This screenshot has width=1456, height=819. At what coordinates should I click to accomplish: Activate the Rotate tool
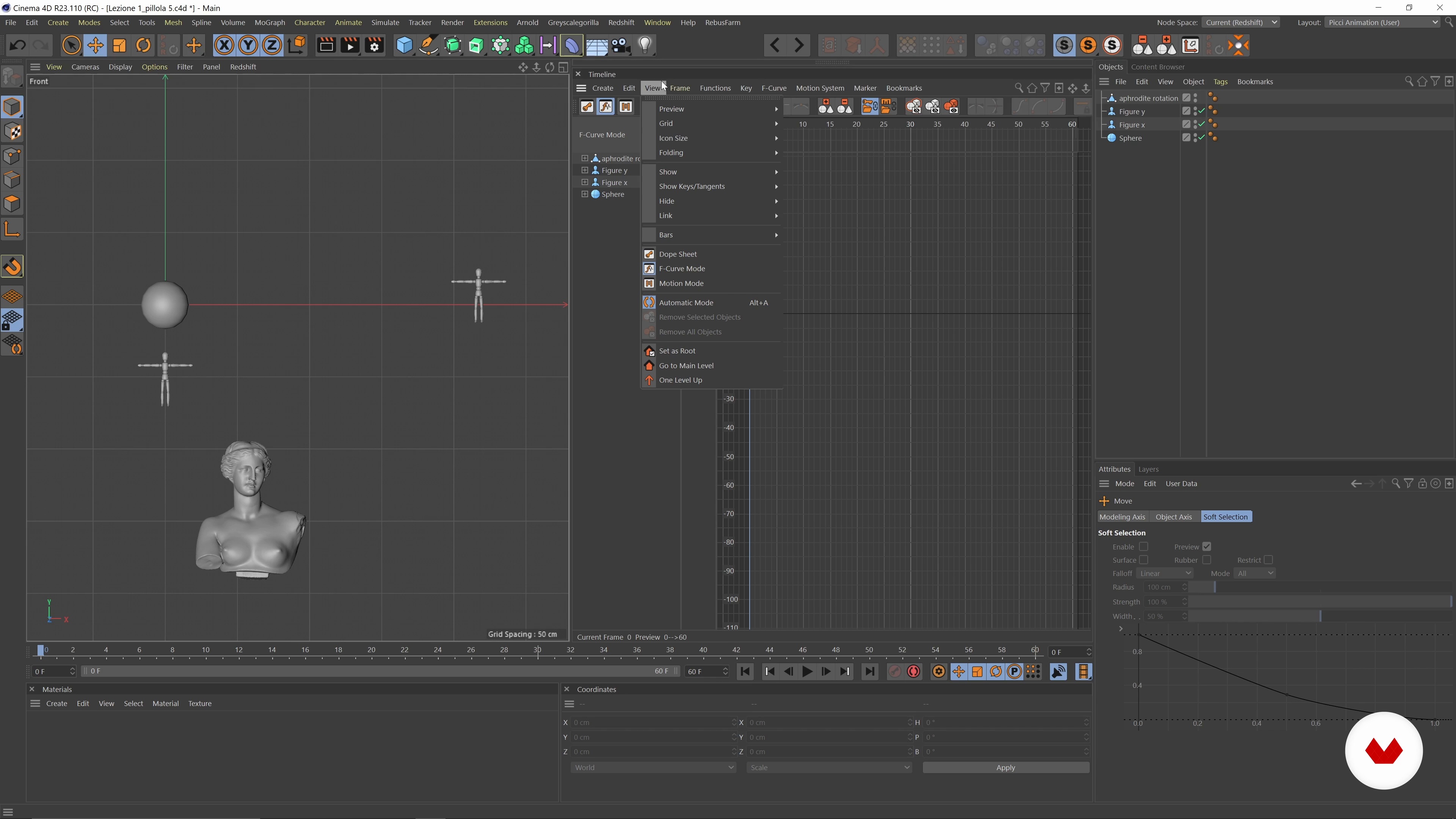tap(144, 45)
